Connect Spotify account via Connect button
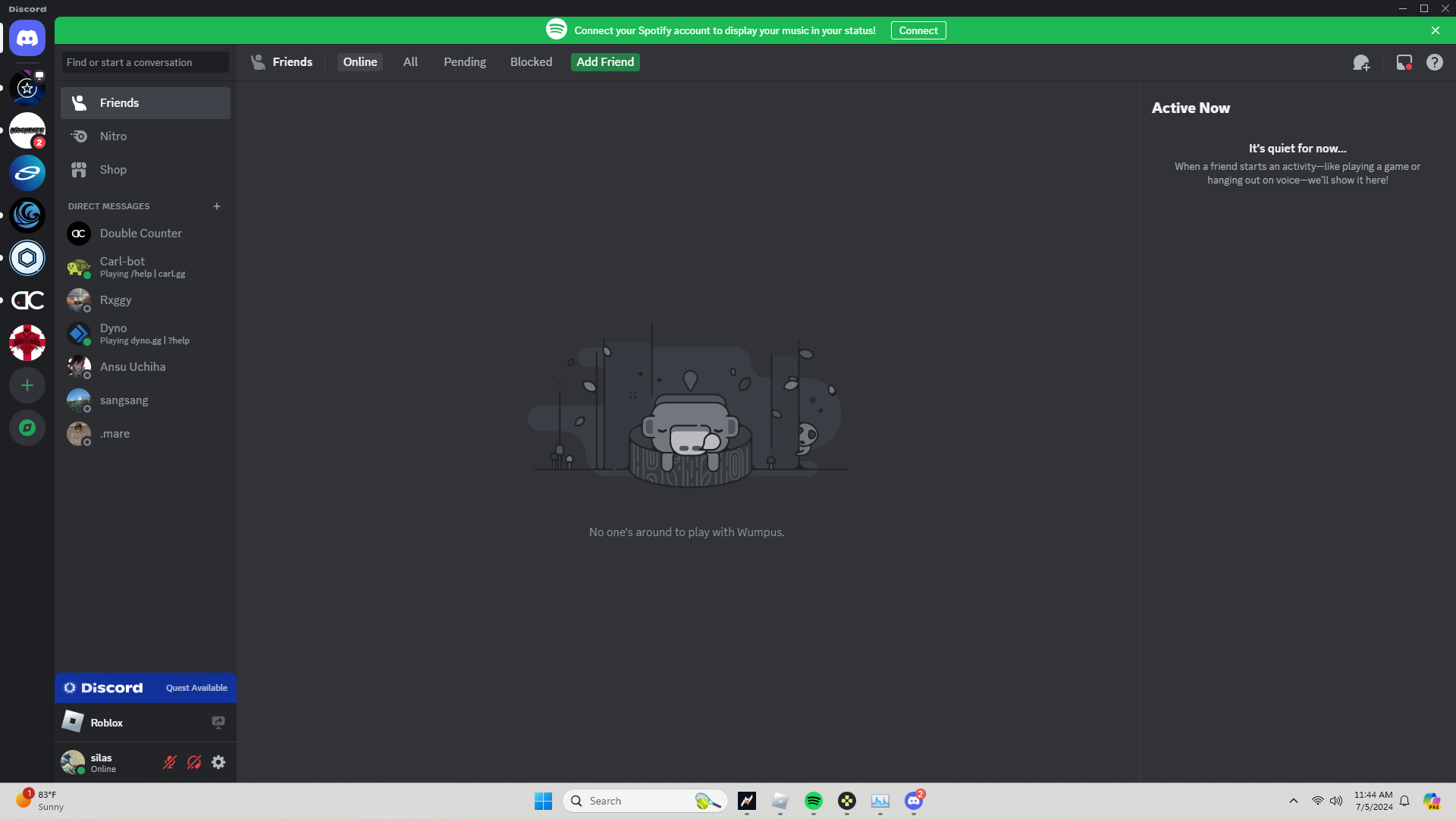 pos(918,30)
